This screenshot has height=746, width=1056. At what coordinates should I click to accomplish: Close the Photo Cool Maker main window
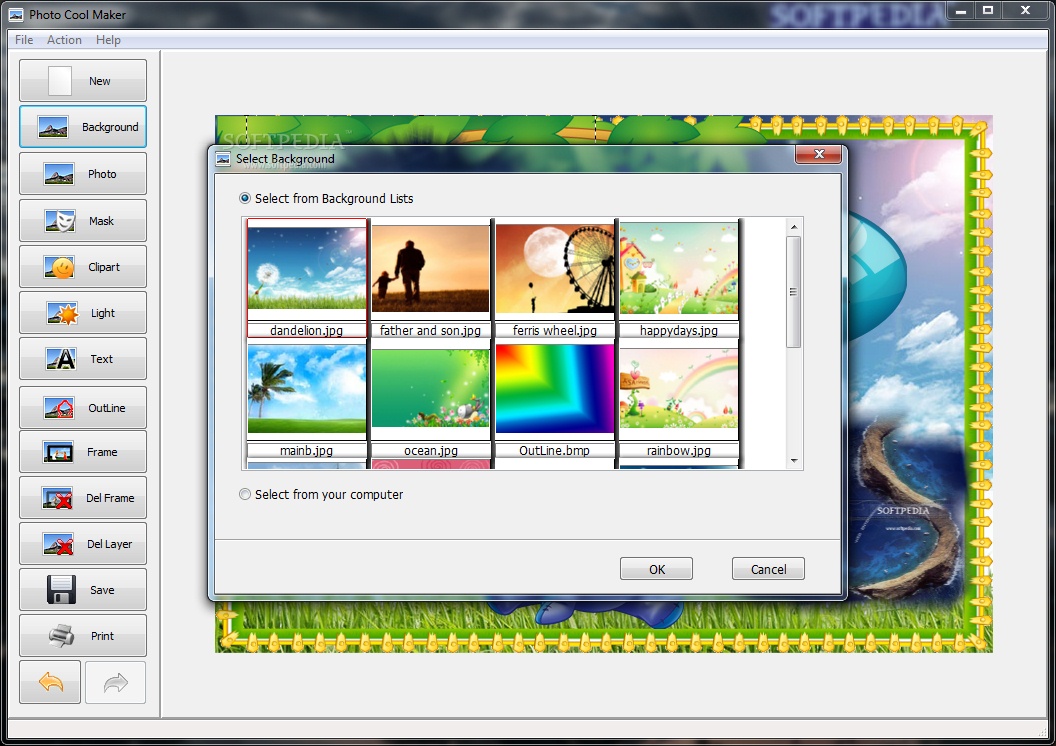pyautogui.click(x=1025, y=11)
